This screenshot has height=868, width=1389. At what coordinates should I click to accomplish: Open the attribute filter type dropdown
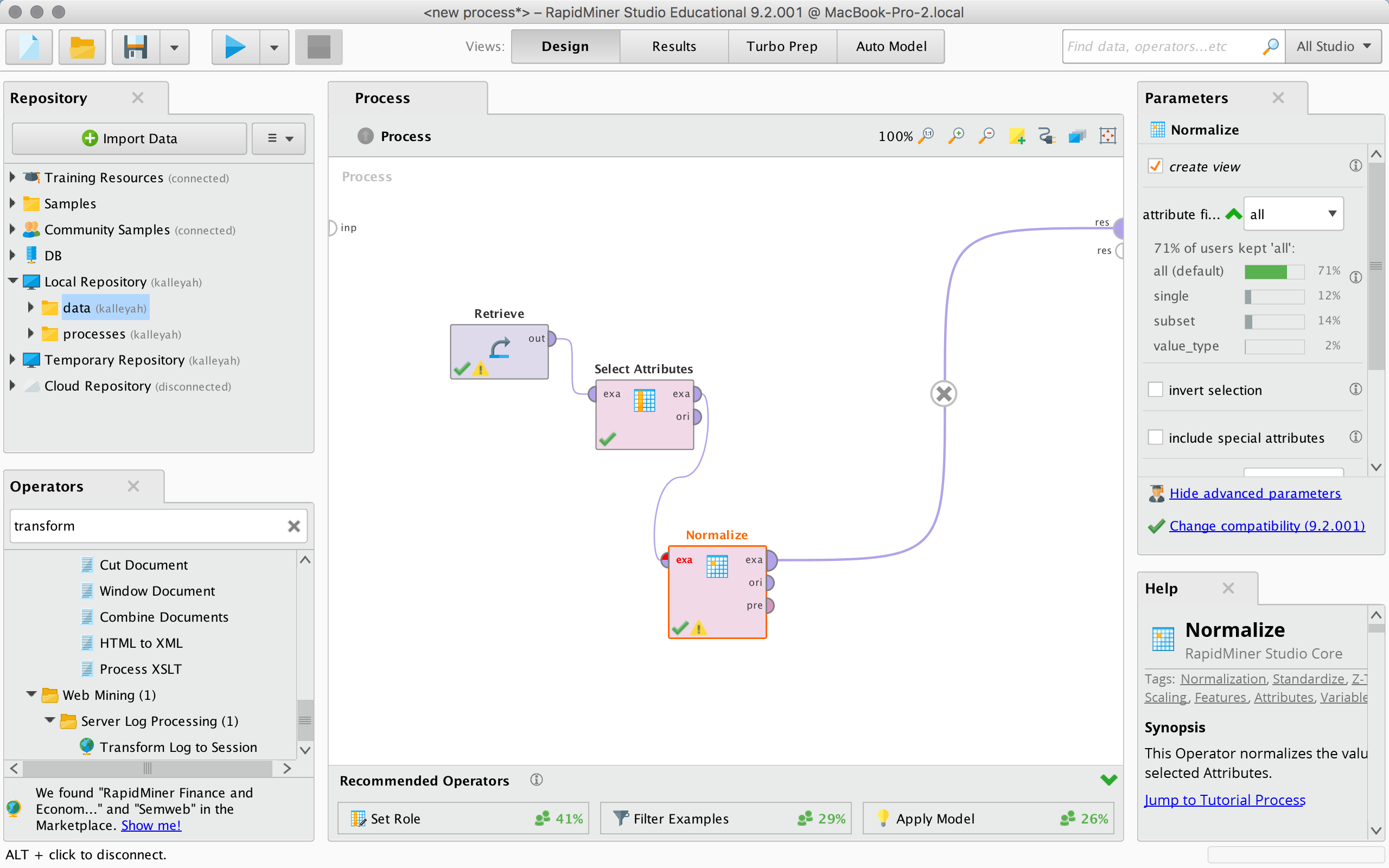click(1293, 214)
